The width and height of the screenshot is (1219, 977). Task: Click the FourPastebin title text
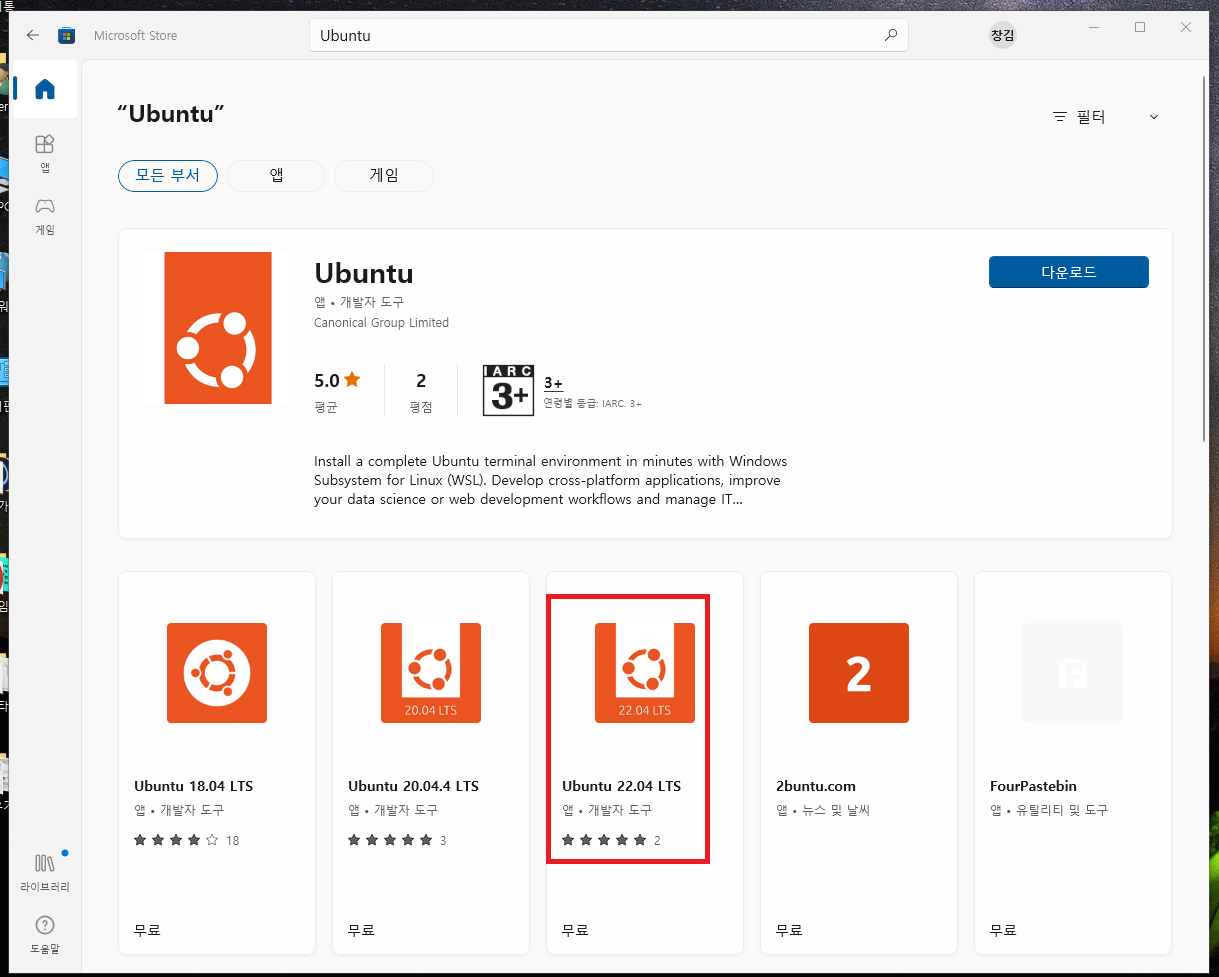tap(1033, 786)
